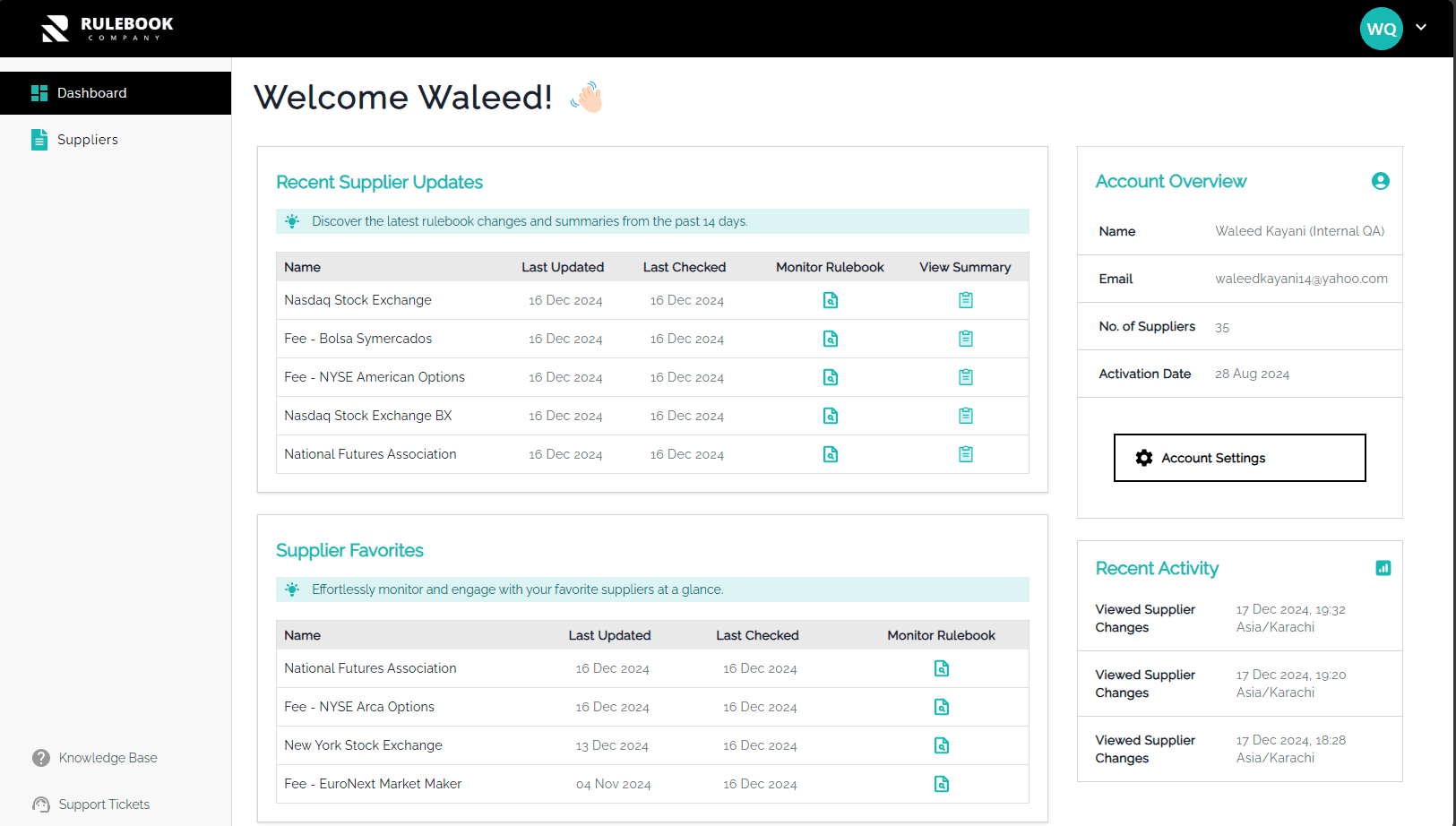Viewport: 1456px width, 826px height.
Task: Monitor Fee - EuroNext Market Maker rulebook
Action: [941, 784]
